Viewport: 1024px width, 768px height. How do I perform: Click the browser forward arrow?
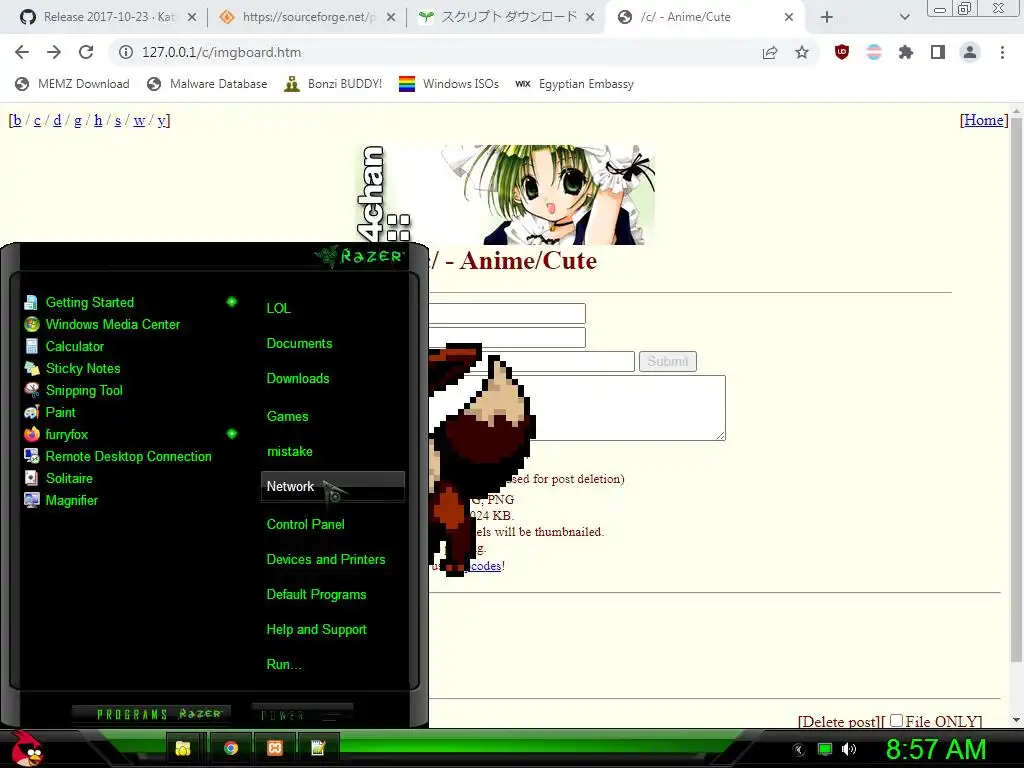54,52
